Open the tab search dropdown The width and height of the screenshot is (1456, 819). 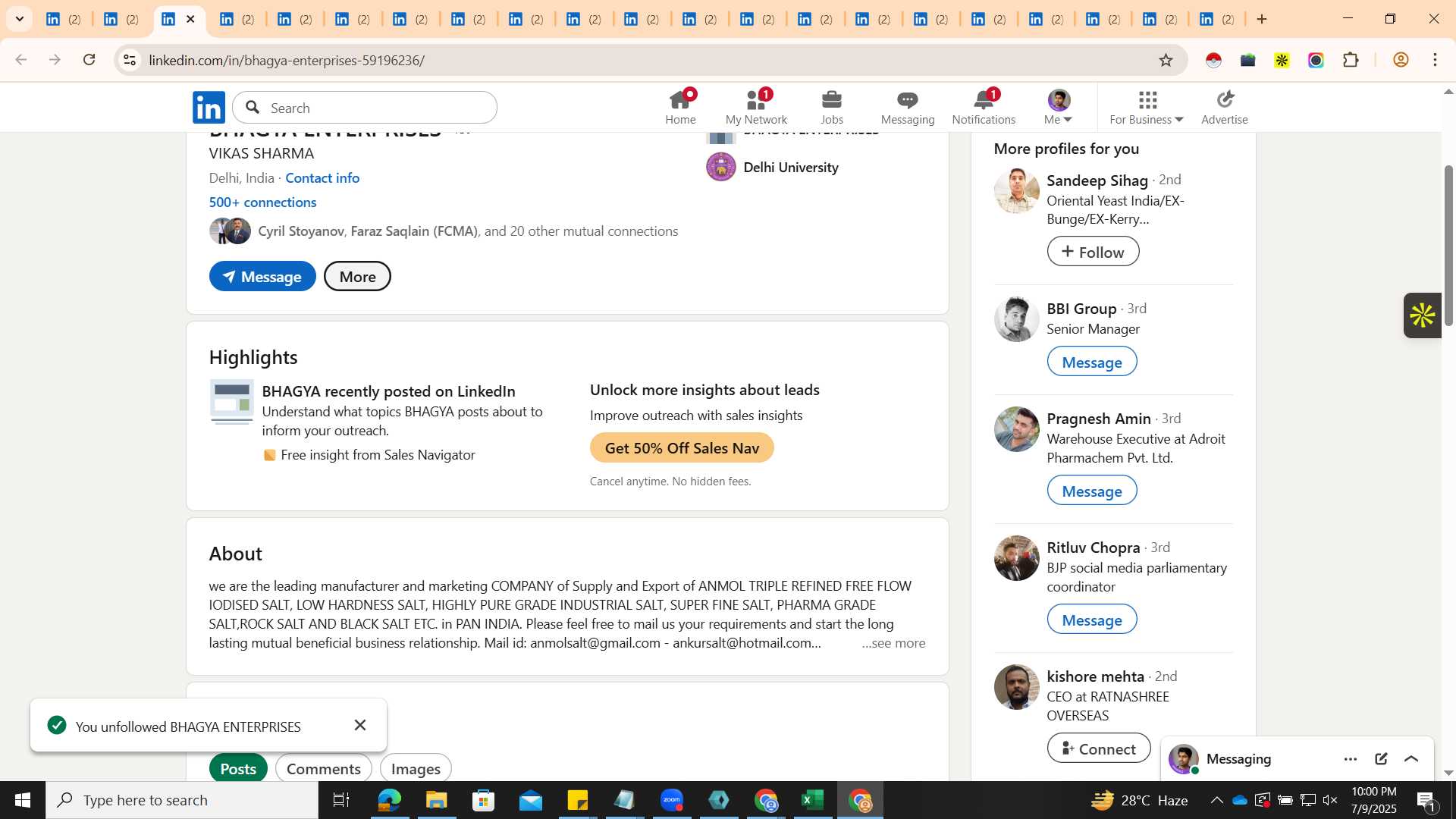(19, 19)
